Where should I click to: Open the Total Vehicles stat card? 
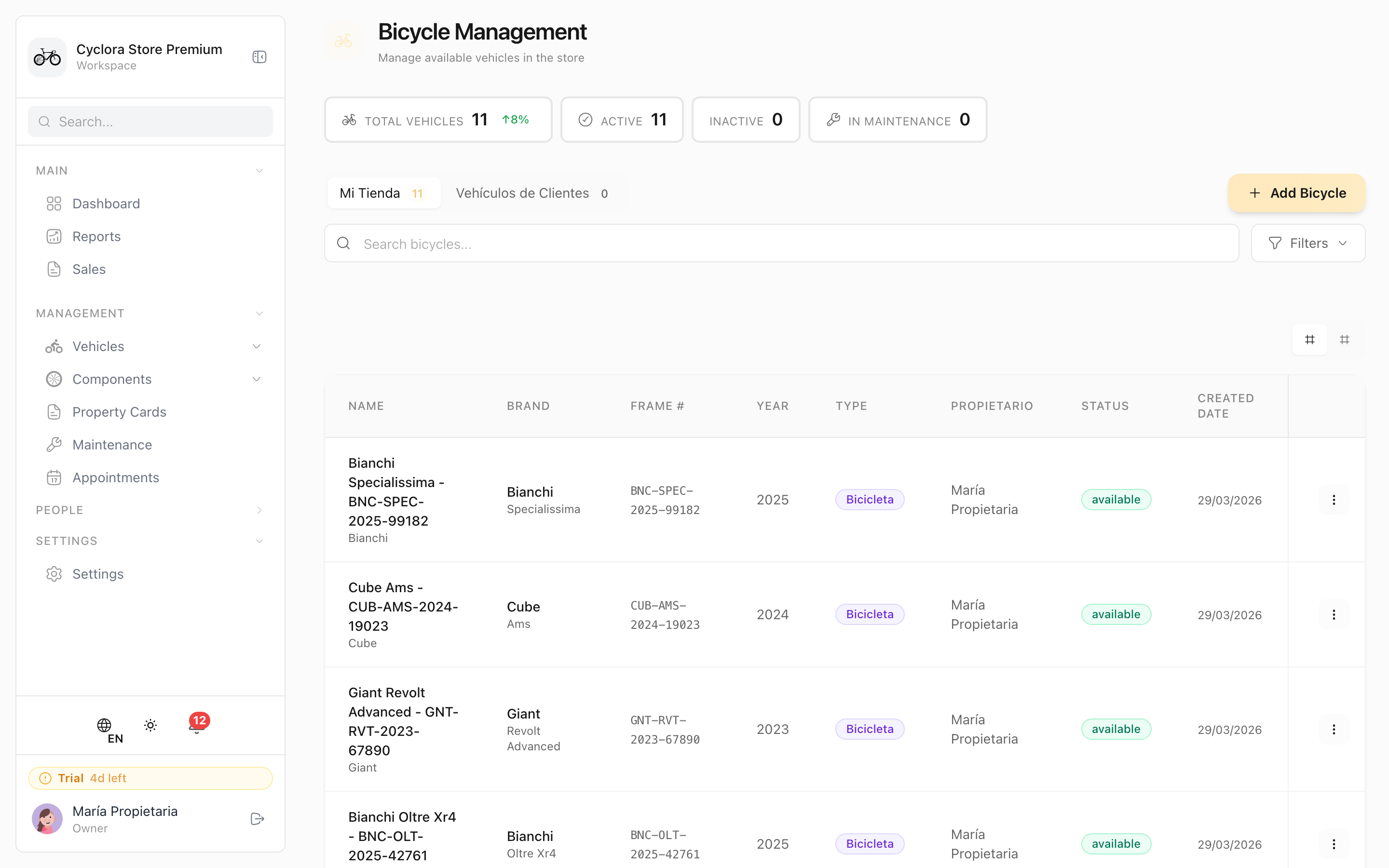pyautogui.click(x=438, y=120)
